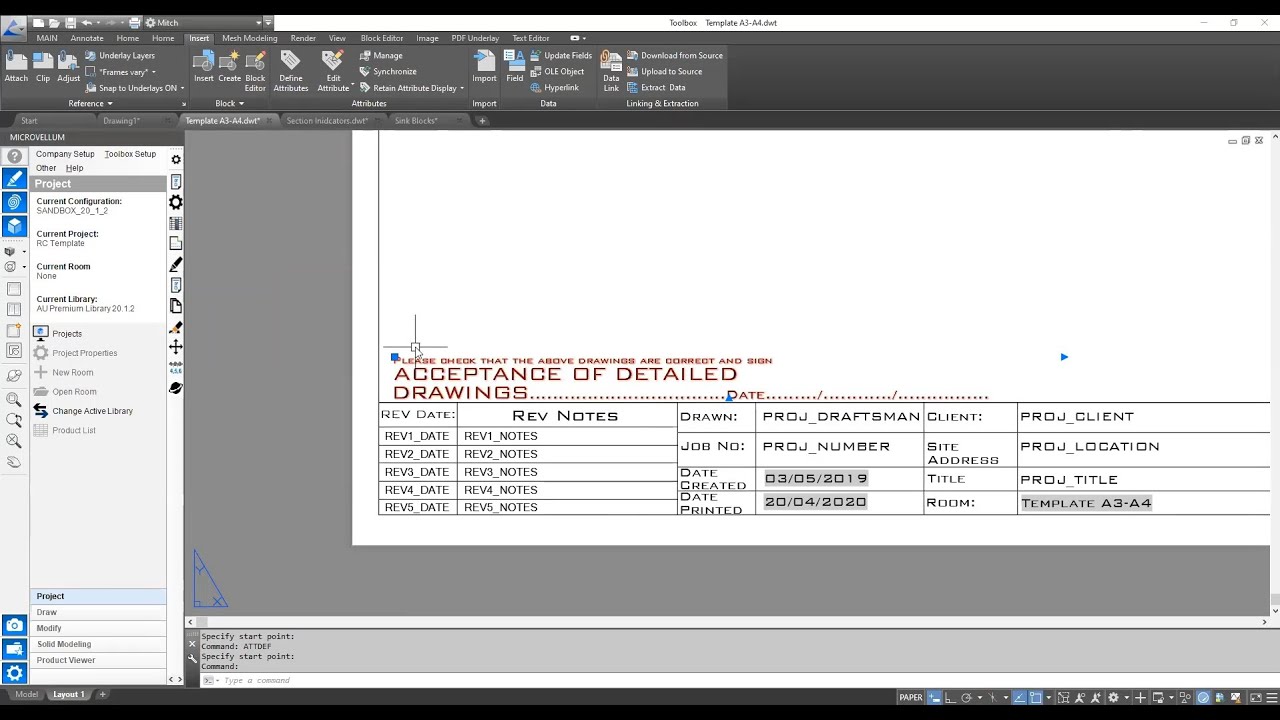This screenshot has width=1280, height=720.
Task: Open the PDF Underlay ribbon tab
Action: 475,38
